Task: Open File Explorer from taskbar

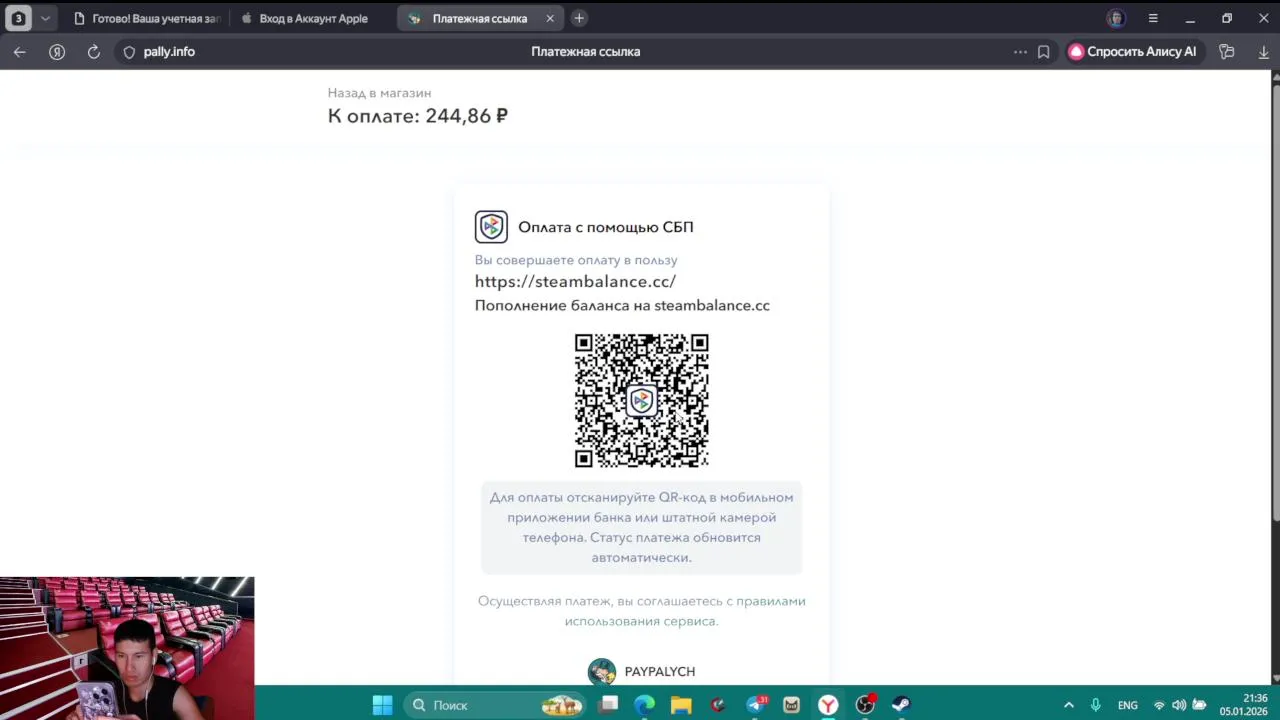Action: pos(681,705)
